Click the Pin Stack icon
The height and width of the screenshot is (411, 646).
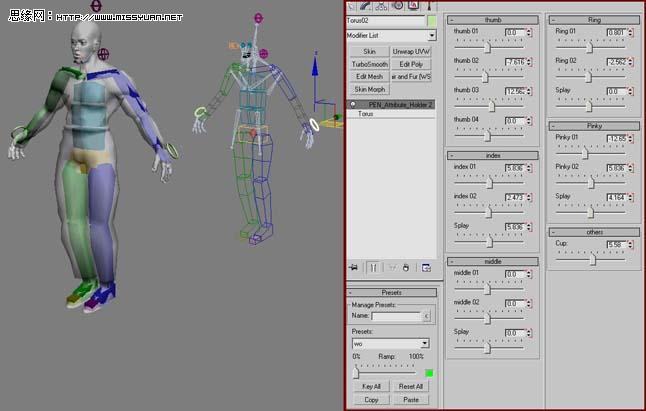(x=353, y=268)
